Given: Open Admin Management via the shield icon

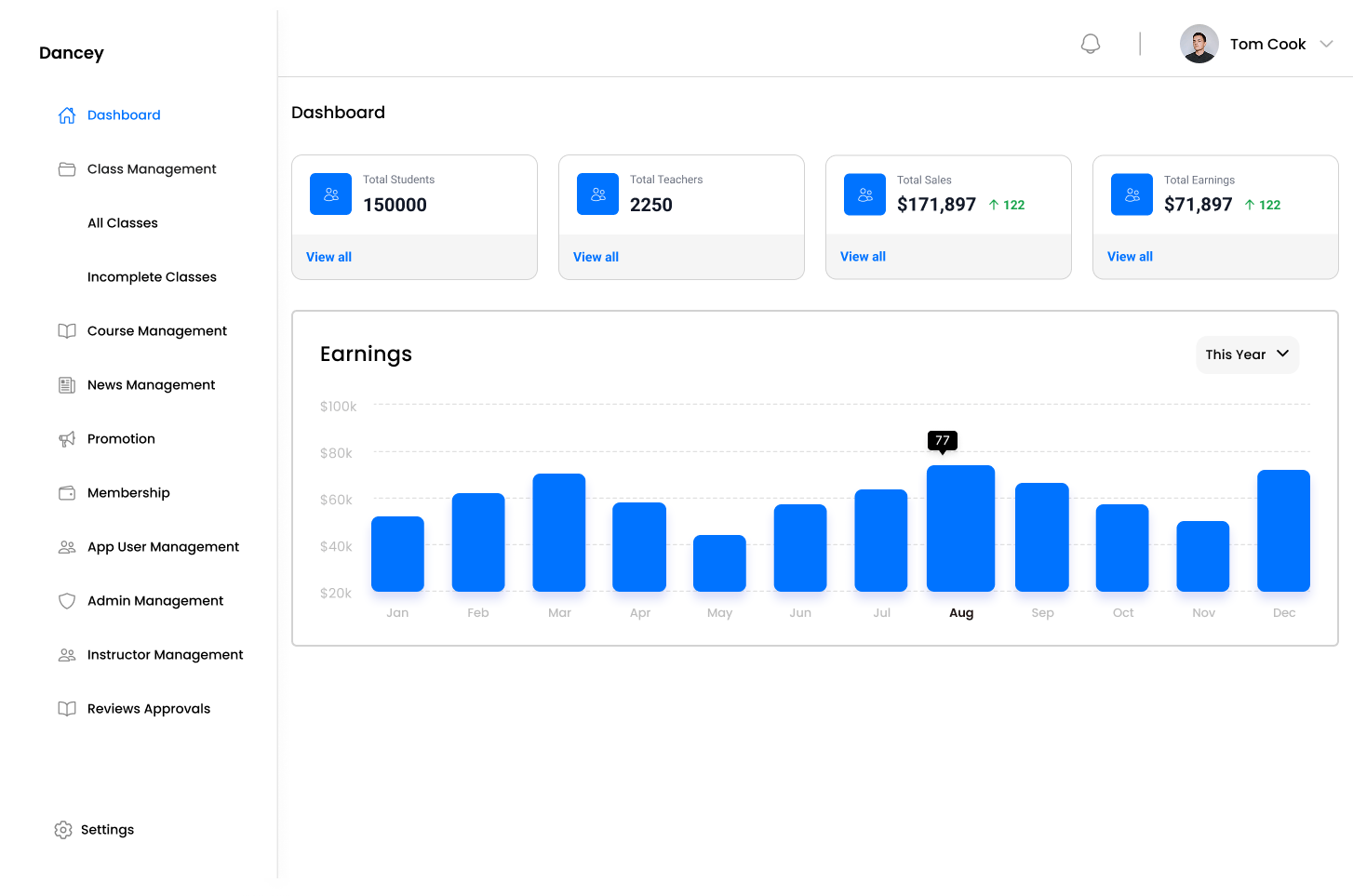Looking at the screenshot, I should pos(66,600).
